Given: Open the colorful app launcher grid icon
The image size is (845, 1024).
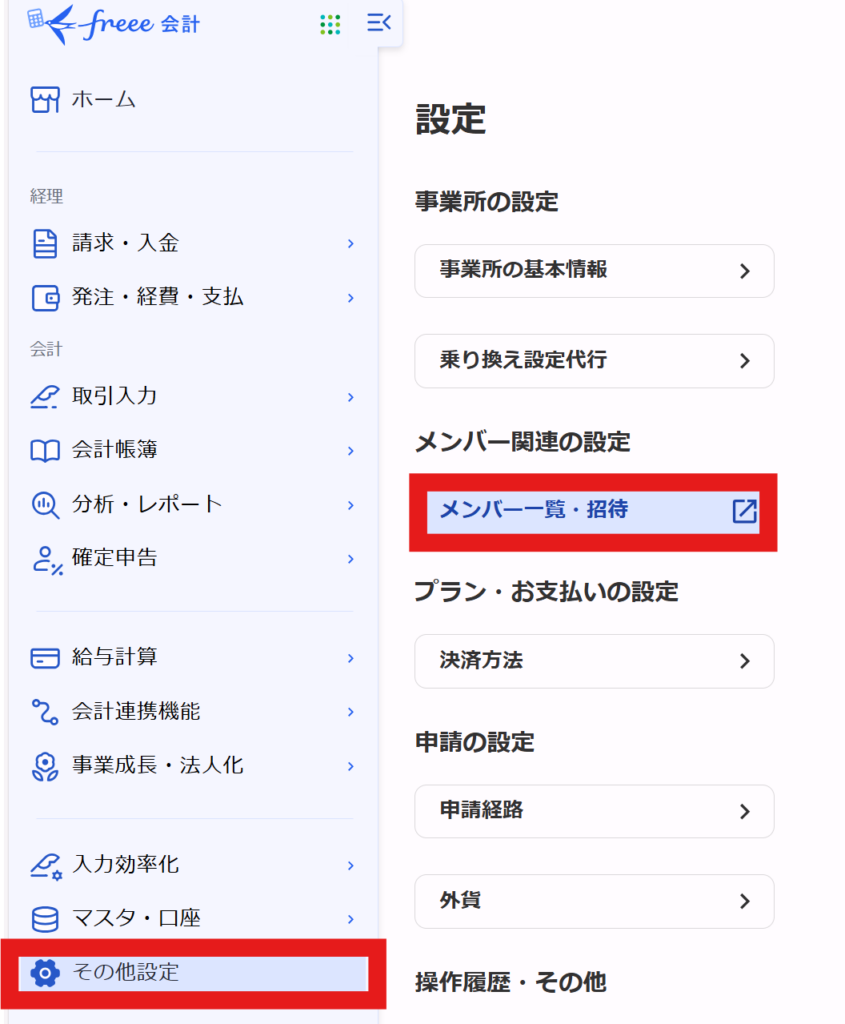Looking at the screenshot, I should coord(330,24).
